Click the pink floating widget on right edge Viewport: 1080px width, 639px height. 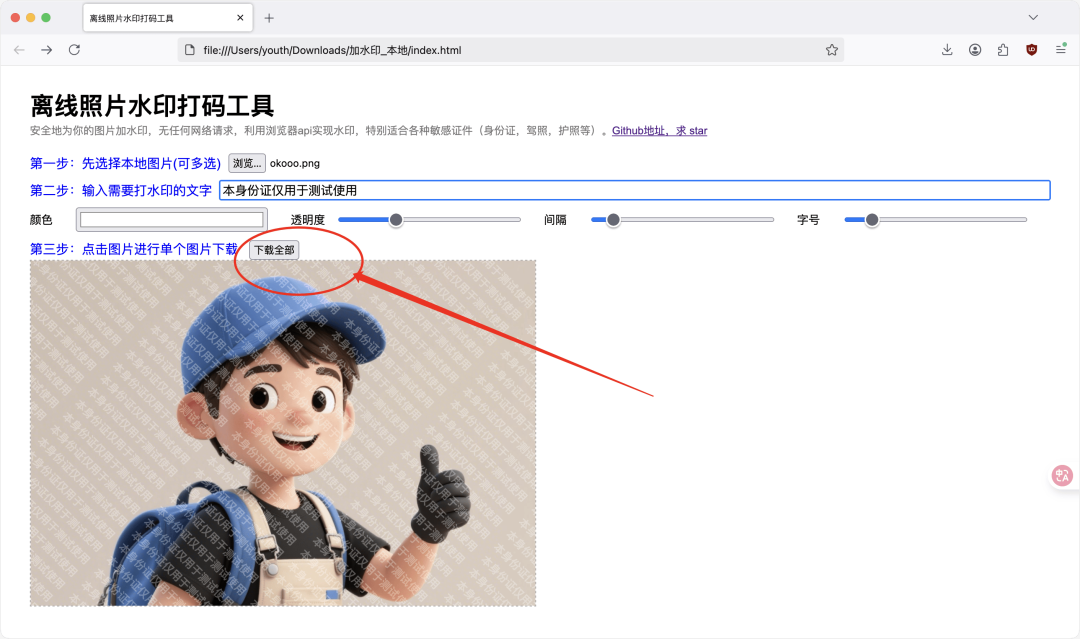pos(1061,475)
